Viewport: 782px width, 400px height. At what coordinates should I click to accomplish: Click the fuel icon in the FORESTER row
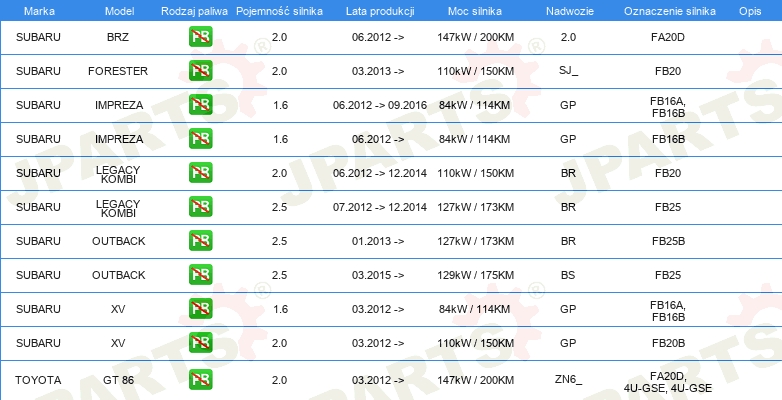tap(200, 71)
